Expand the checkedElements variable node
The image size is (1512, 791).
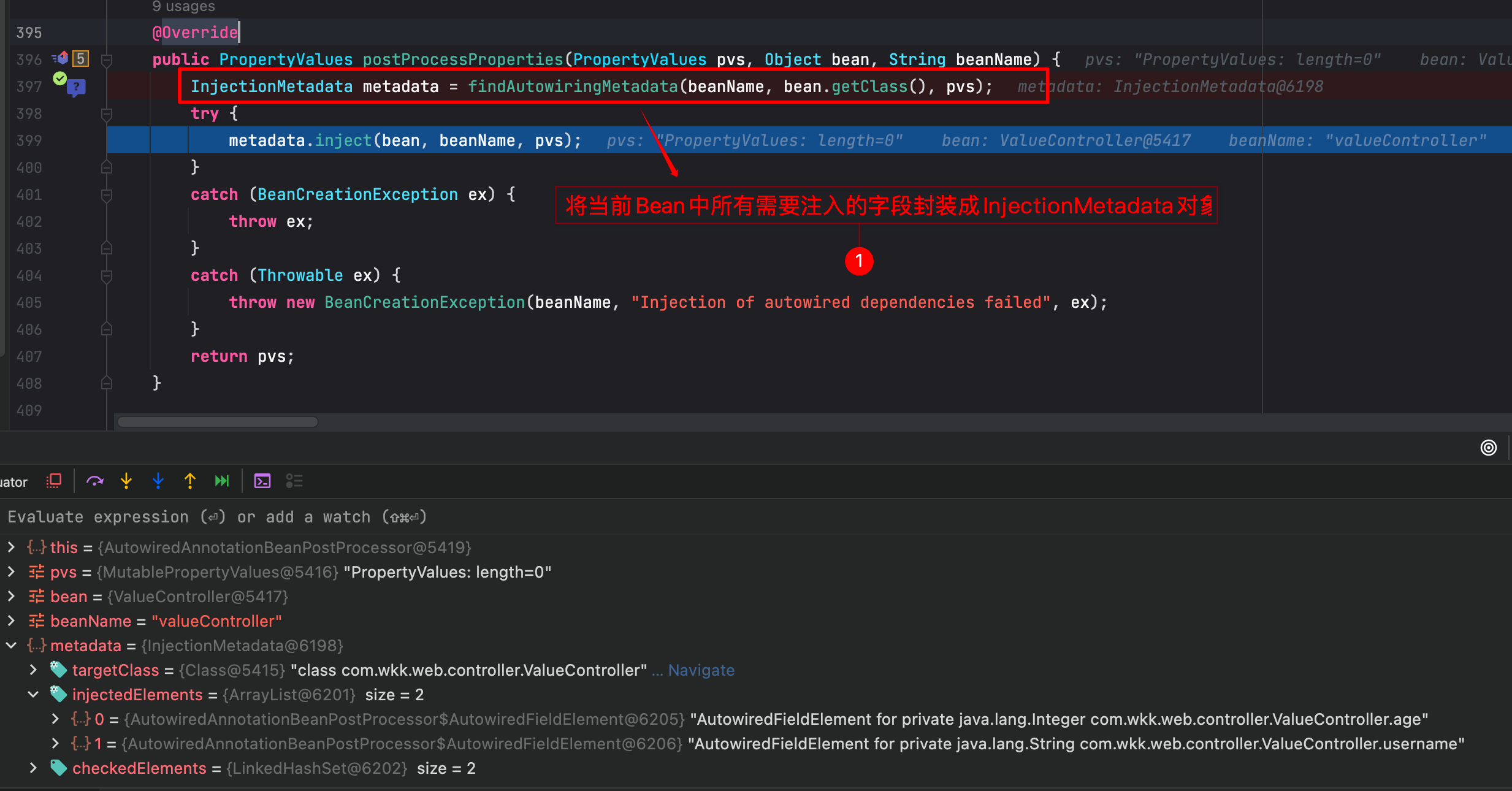click(33, 768)
